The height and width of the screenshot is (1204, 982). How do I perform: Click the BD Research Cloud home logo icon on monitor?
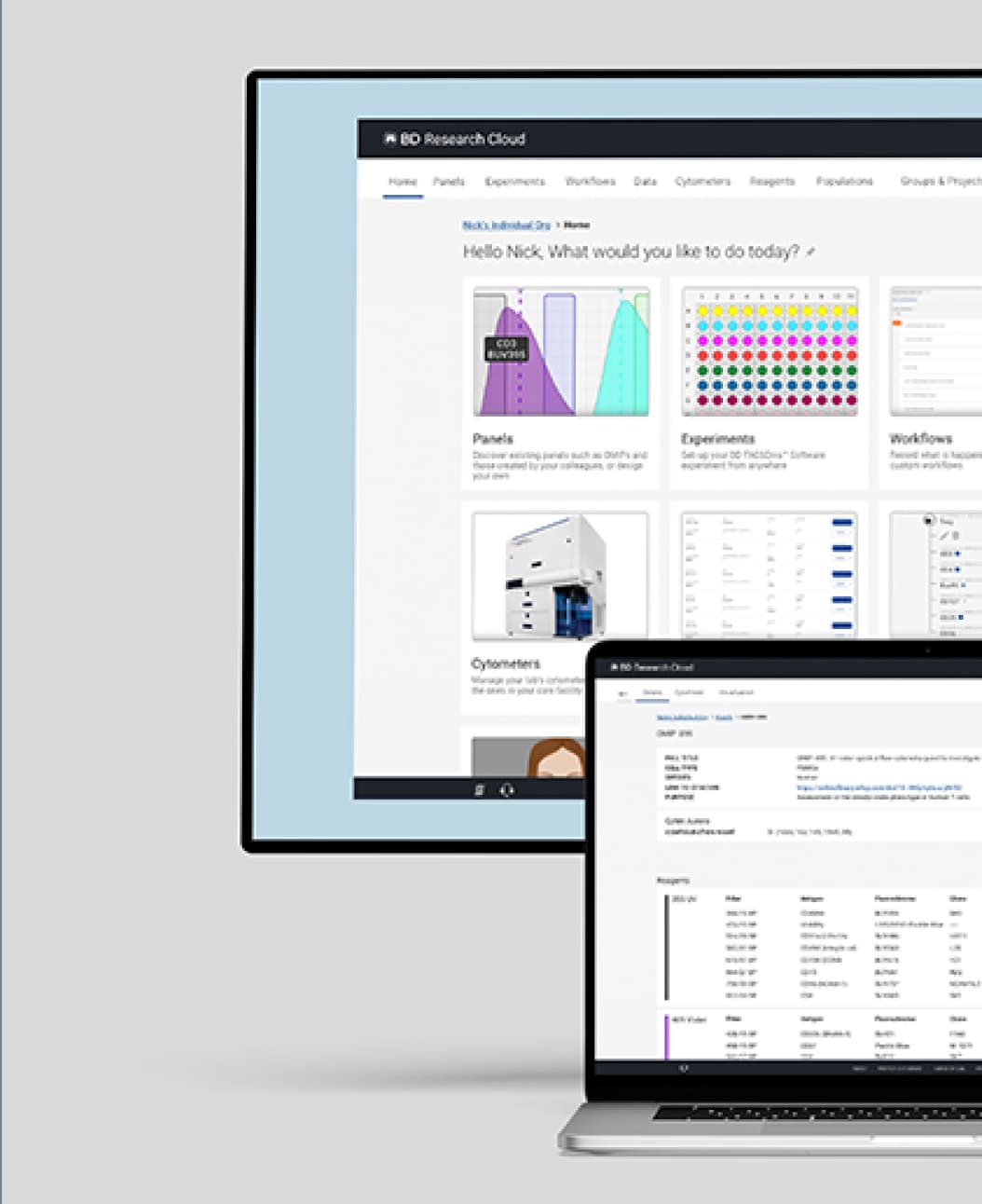coord(390,139)
